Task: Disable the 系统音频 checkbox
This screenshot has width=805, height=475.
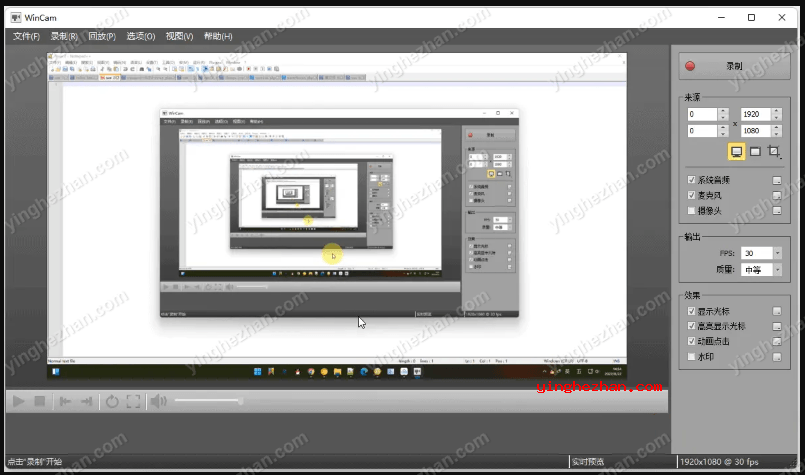Action: pos(692,180)
